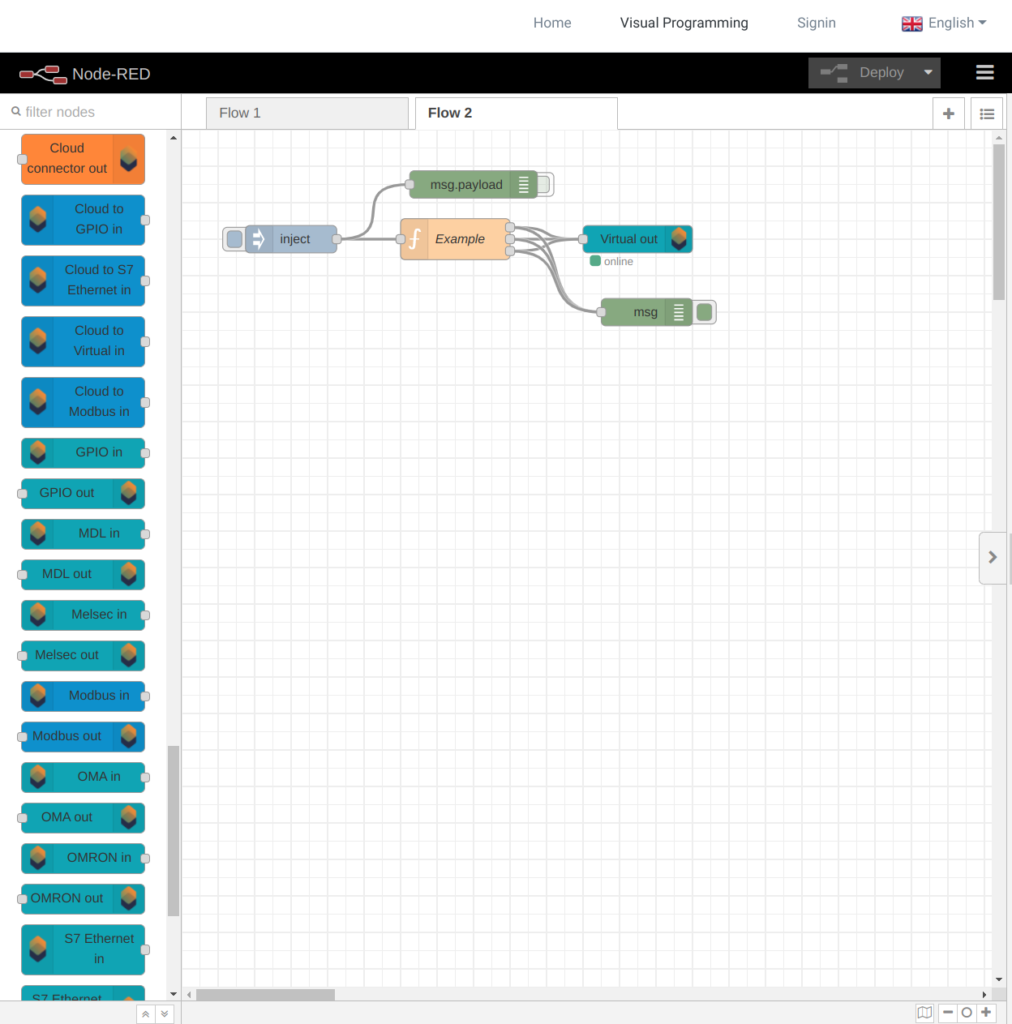Click the msg debug node list icon
Screen dimensions: 1012x1024
[x=679, y=312]
